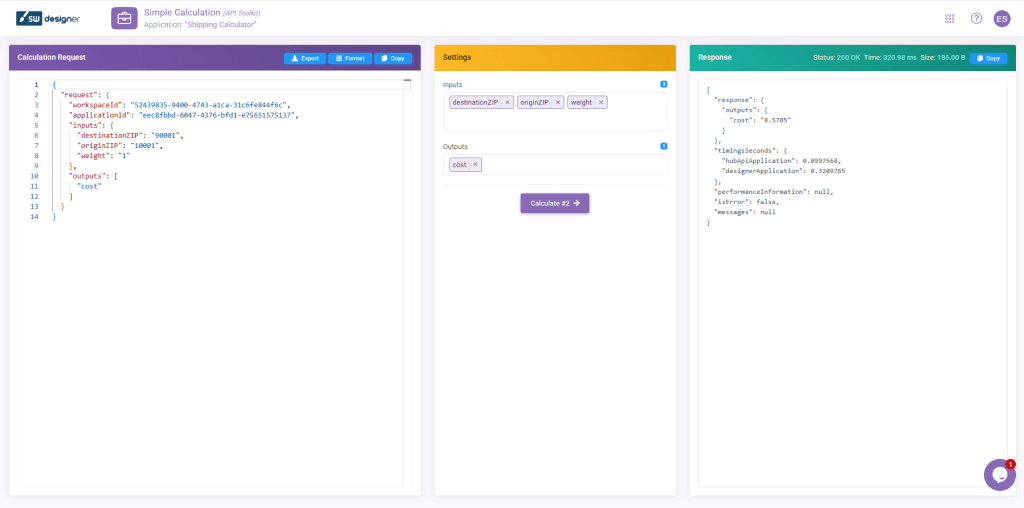
Task: Click the designerApplication timing value
Action: click(x=826, y=171)
